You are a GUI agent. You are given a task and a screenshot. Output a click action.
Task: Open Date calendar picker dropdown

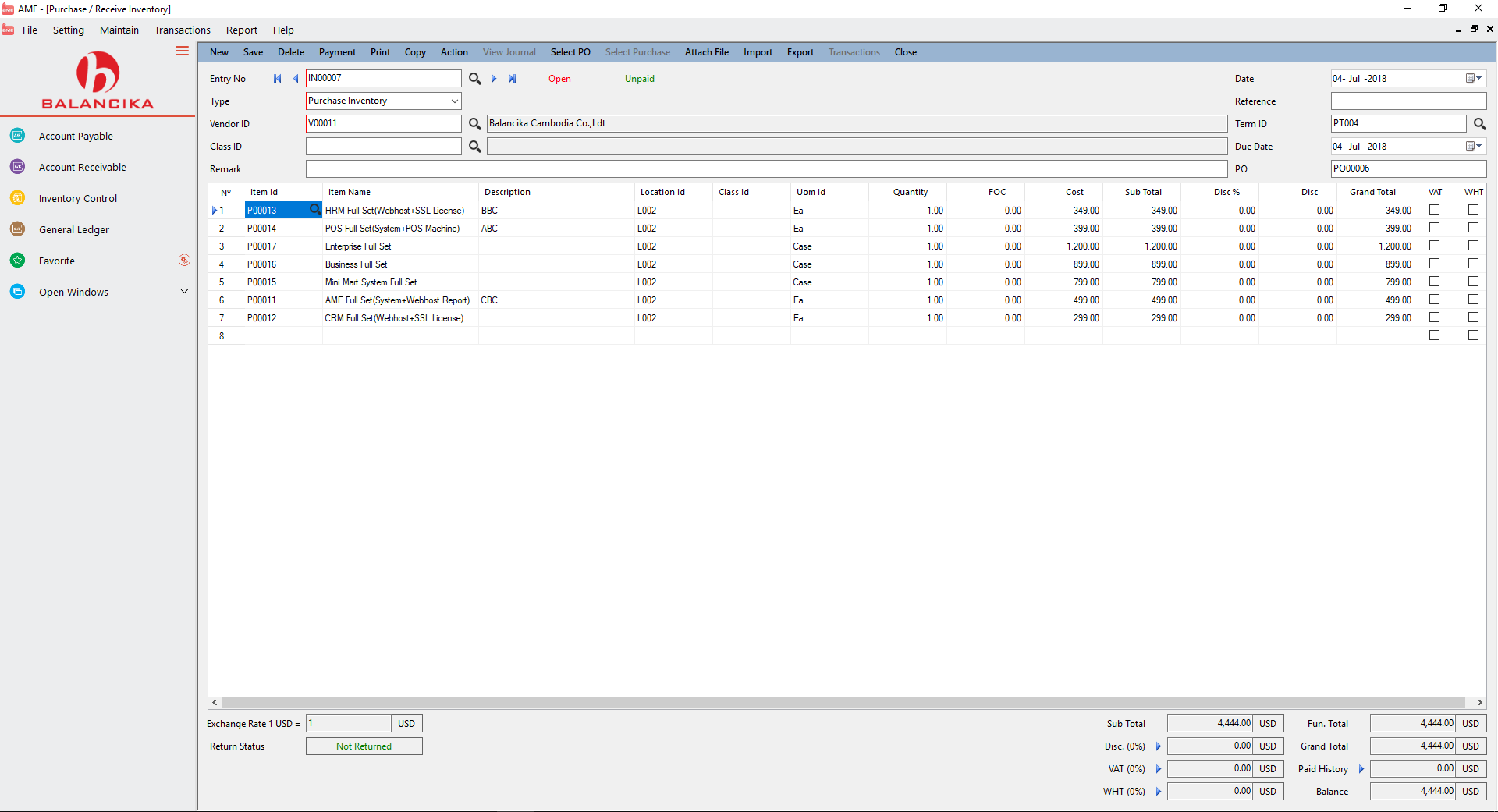tap(1473, 79)
